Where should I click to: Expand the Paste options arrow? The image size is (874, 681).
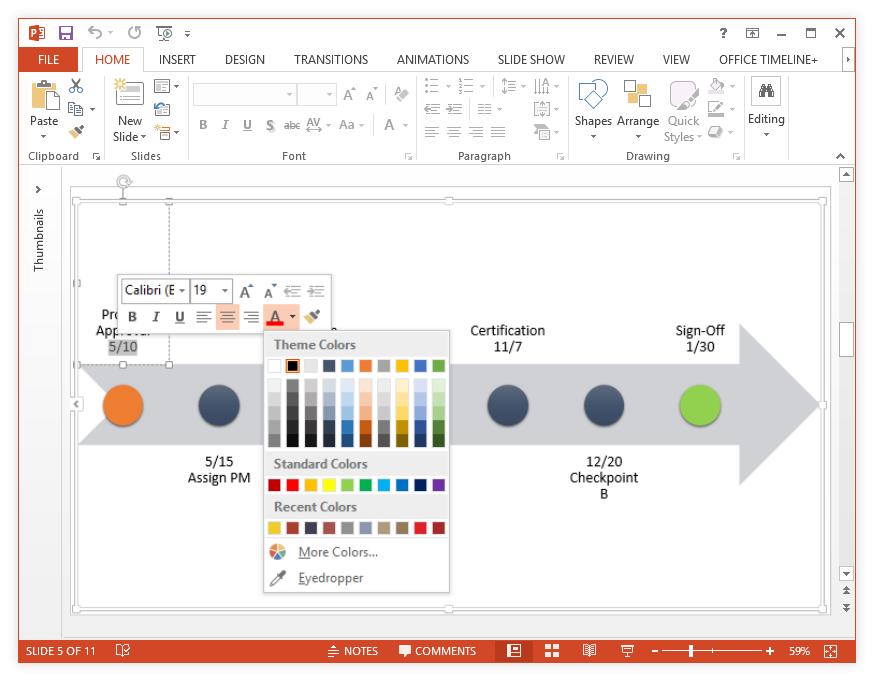[43, 136]
